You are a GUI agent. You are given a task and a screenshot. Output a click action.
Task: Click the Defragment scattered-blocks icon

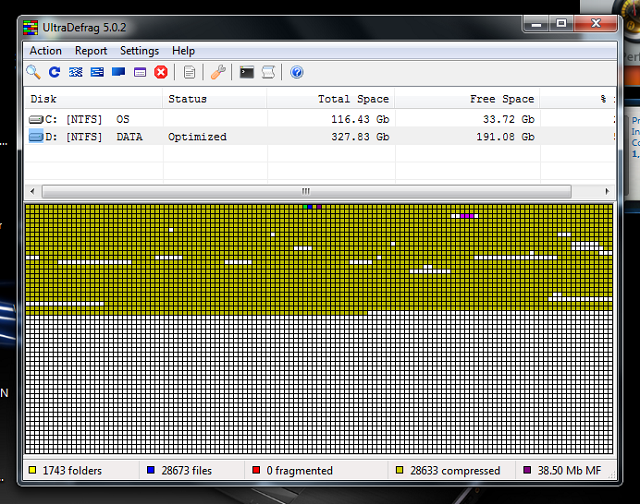tap(76, 72)
